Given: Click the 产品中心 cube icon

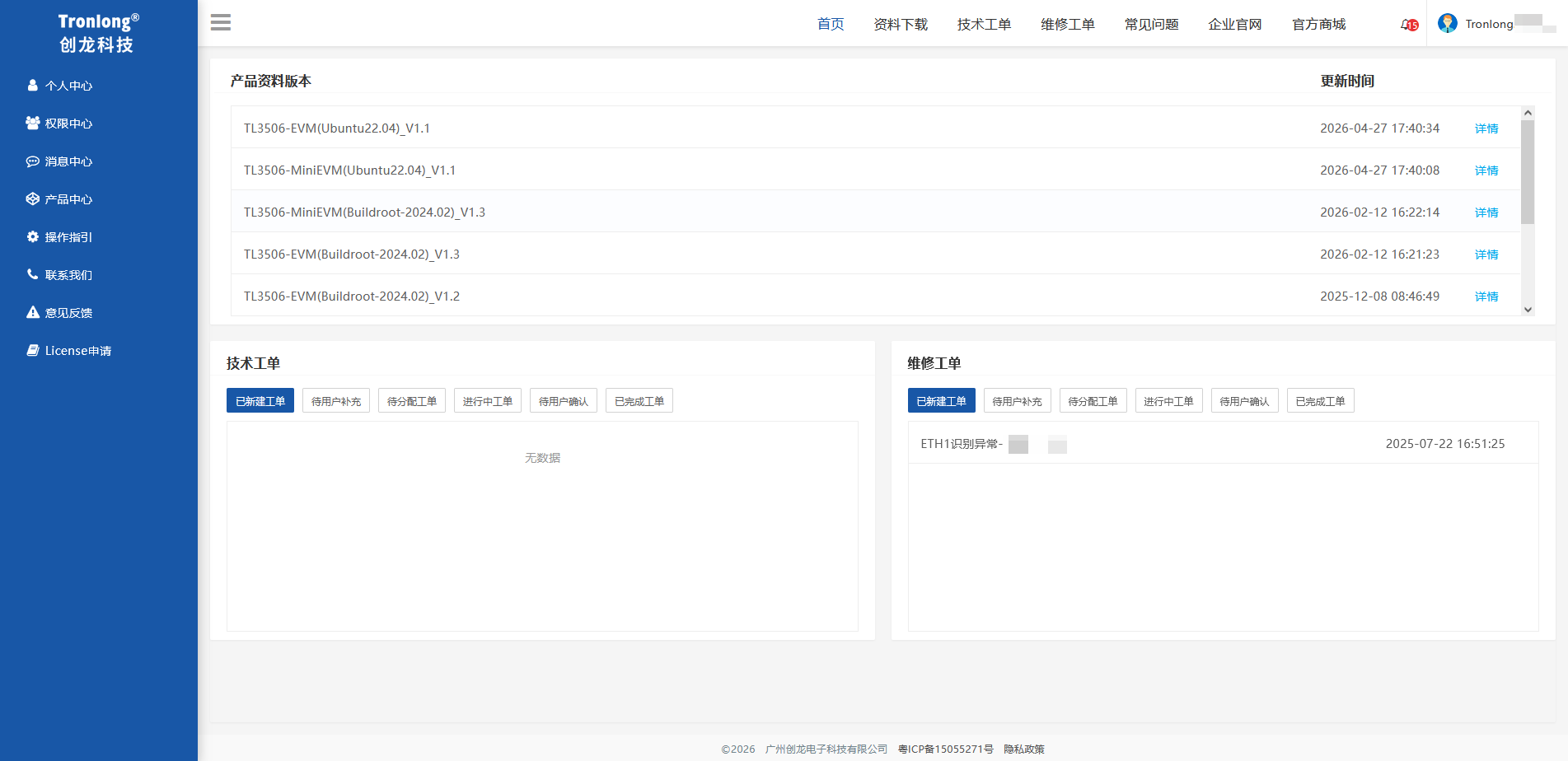Looking at the screenshot, I should (x=33, y=198).
